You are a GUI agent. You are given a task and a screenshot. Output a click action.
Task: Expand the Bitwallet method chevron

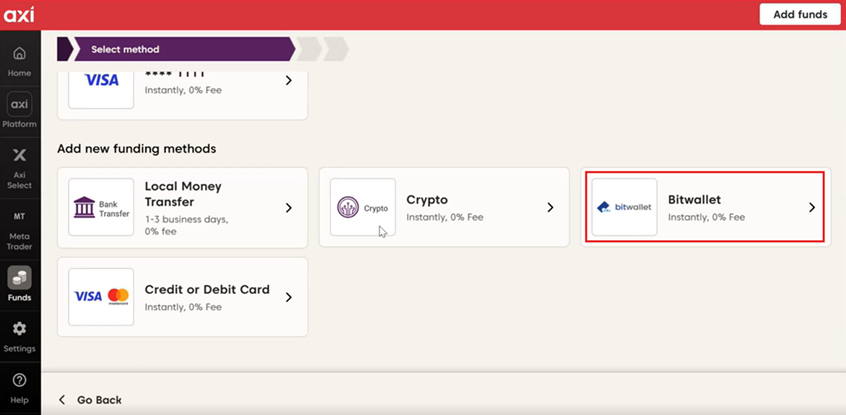point(812,208)
